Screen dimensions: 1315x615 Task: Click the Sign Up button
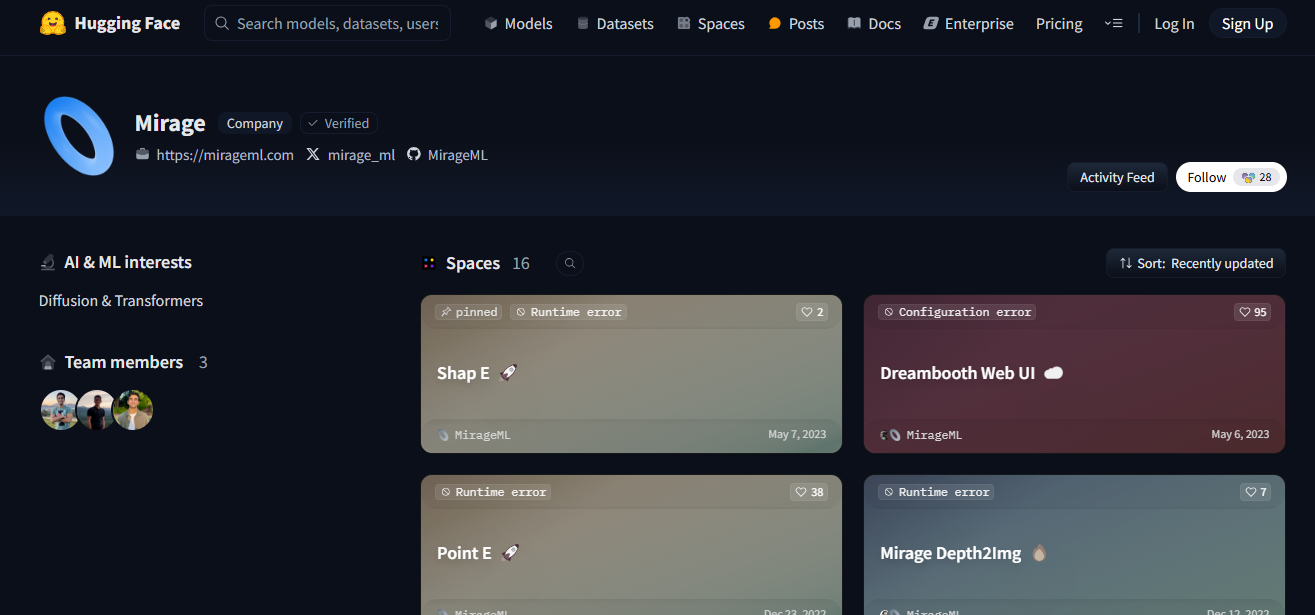point(1247,24)
